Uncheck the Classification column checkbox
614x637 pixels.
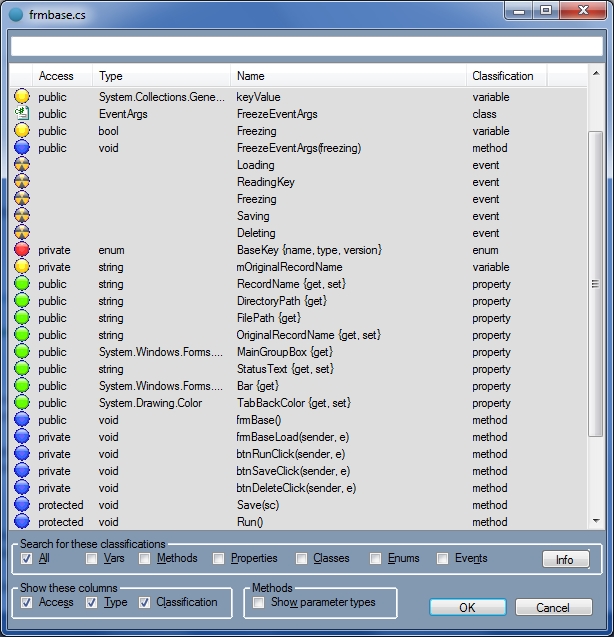point(144,602)
